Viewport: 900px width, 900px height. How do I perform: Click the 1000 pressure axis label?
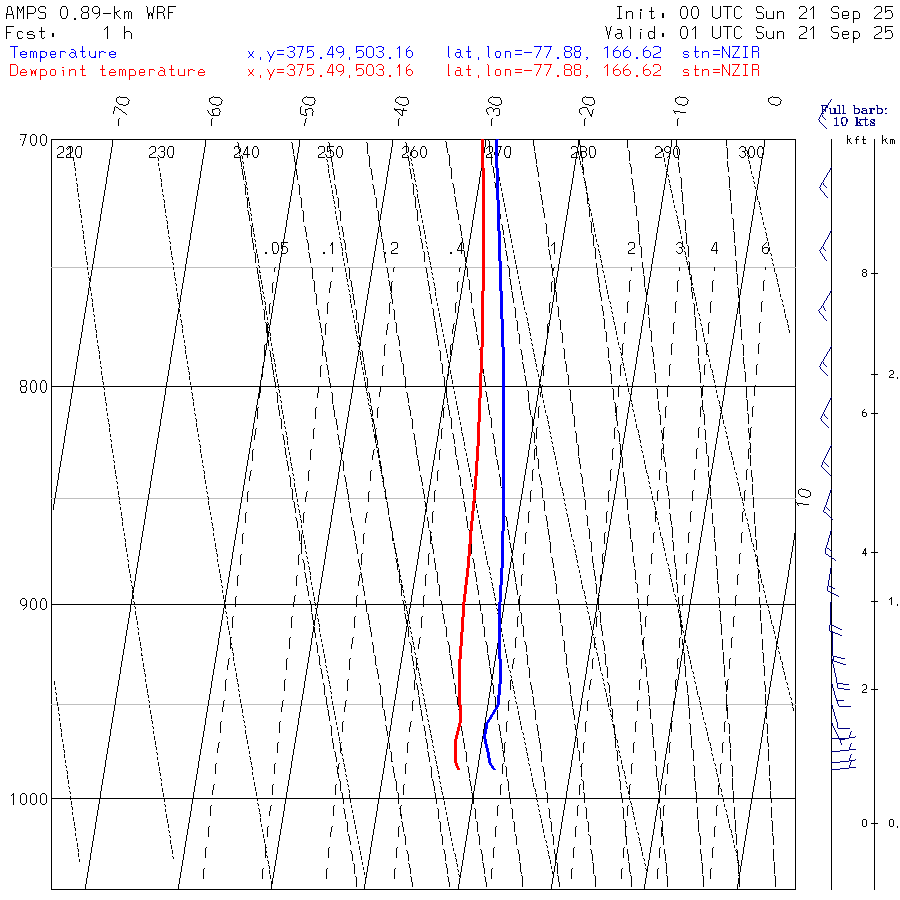(29, 798)
